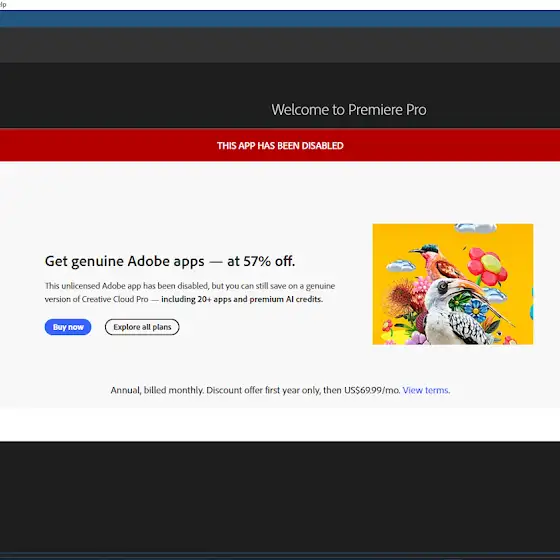Follow the View terms link
Viewport: 560px width, 560px height.
[x=426, y=390]
